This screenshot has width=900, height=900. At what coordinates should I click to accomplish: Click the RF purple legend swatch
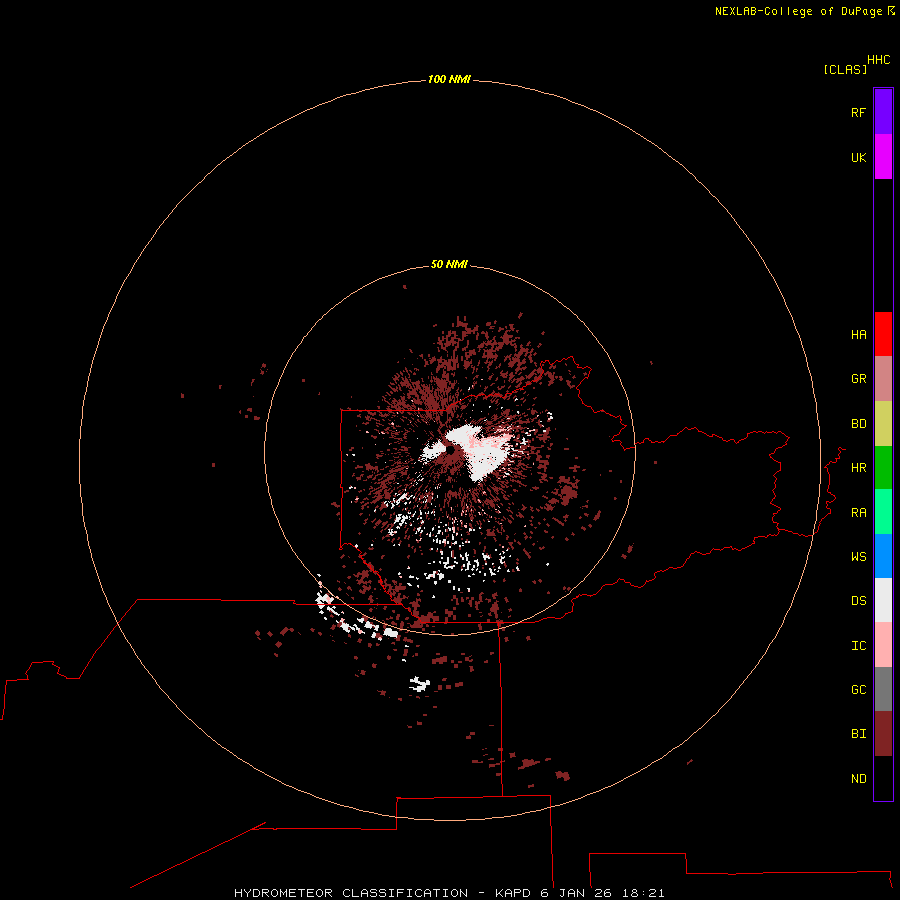click(883, 112)
